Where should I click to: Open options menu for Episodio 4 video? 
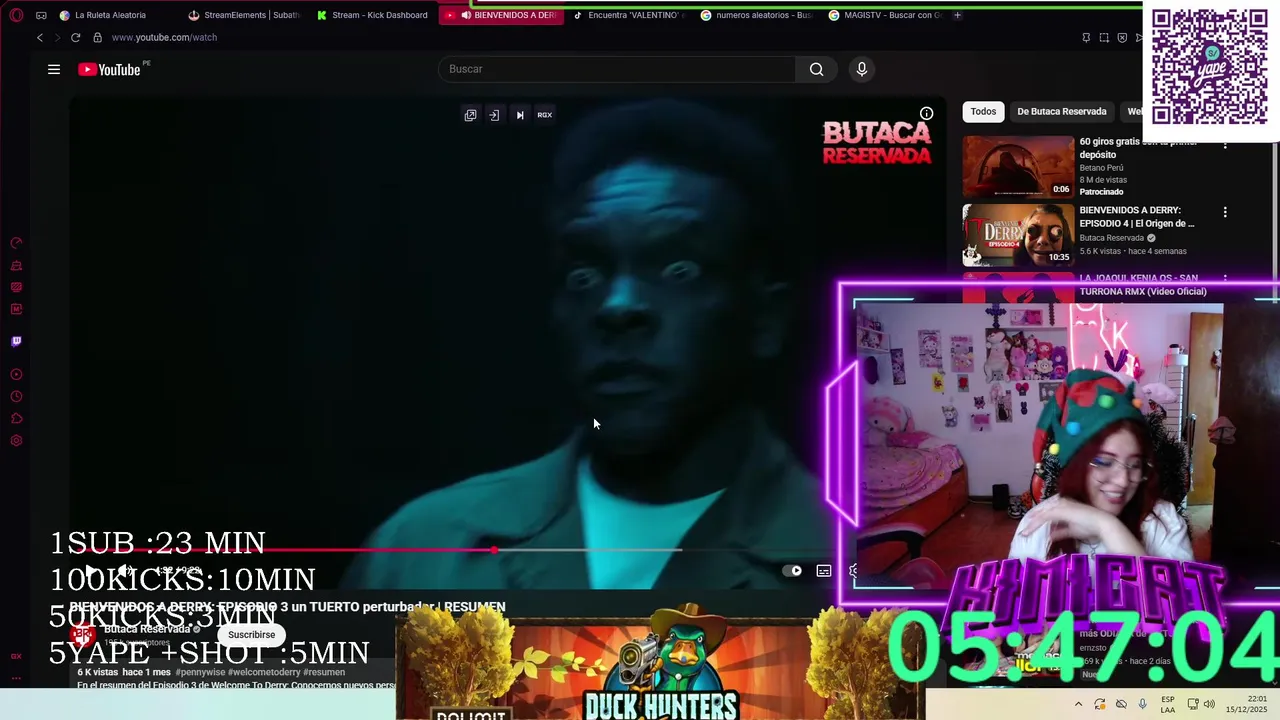tap(1225, 212)
